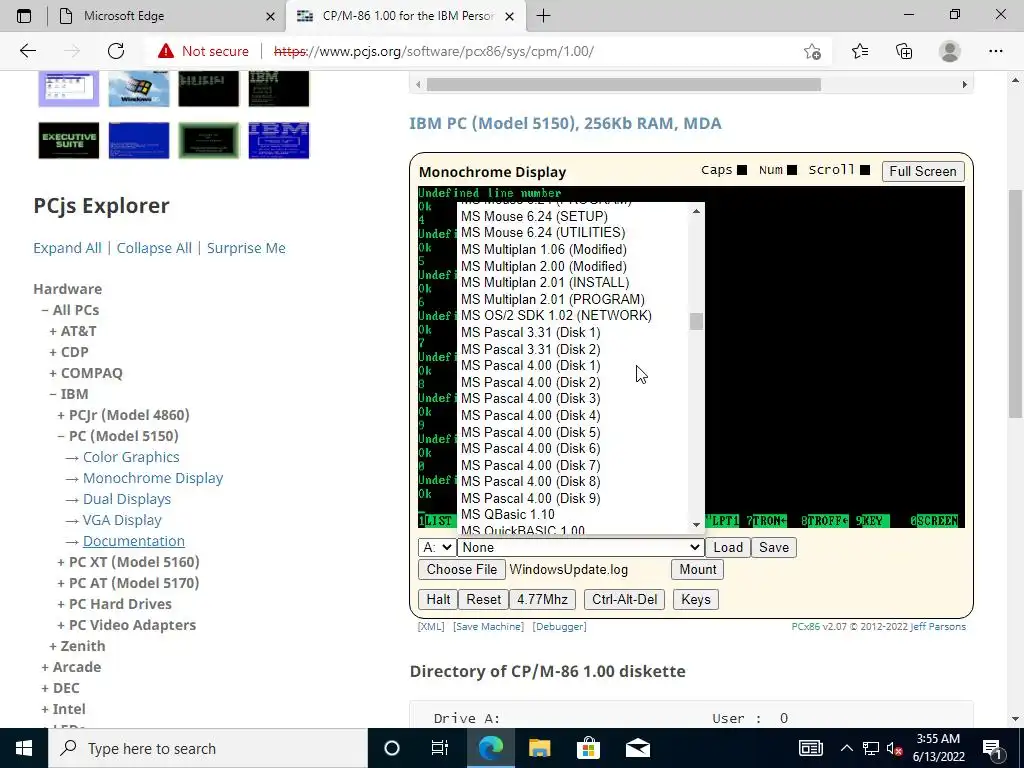Close the Microsoft Edge tab
The width and height of the screenshot is (1024, 768).
click(270, 16)
